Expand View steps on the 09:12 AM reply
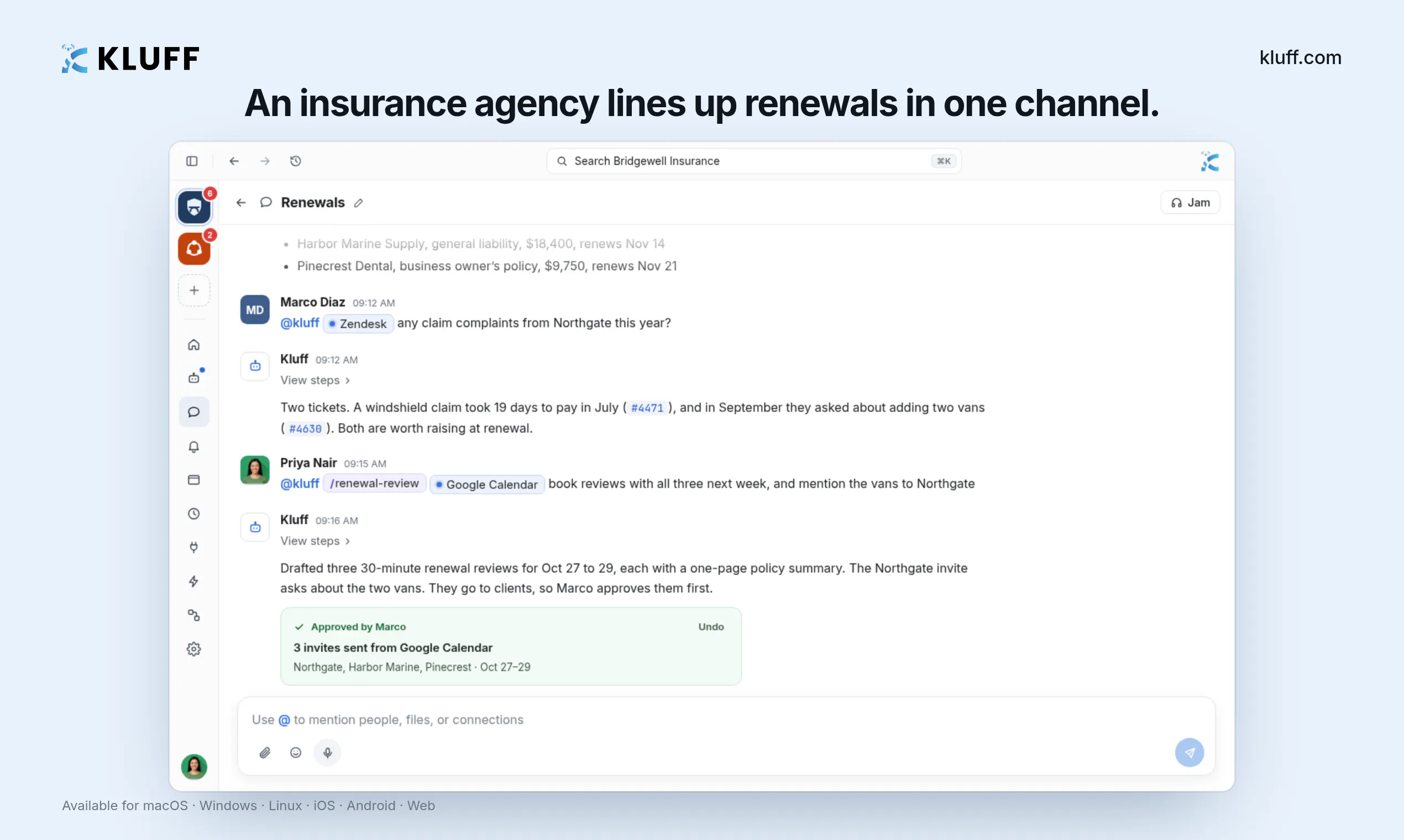The height and width of the screenshot is (840, 1404). pyautogui.click(x=315, y=380)
